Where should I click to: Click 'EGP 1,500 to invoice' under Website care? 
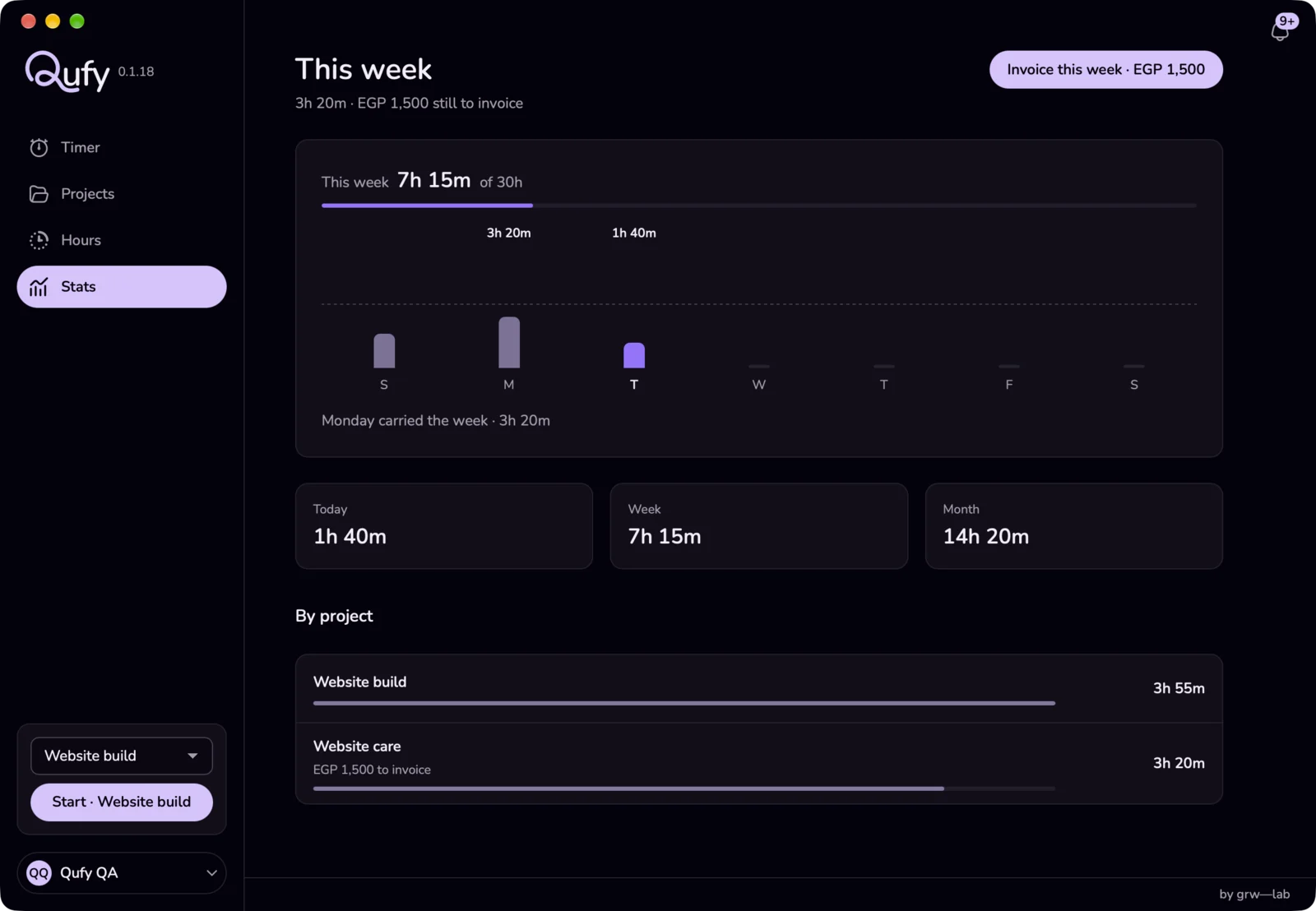[372, 770]
